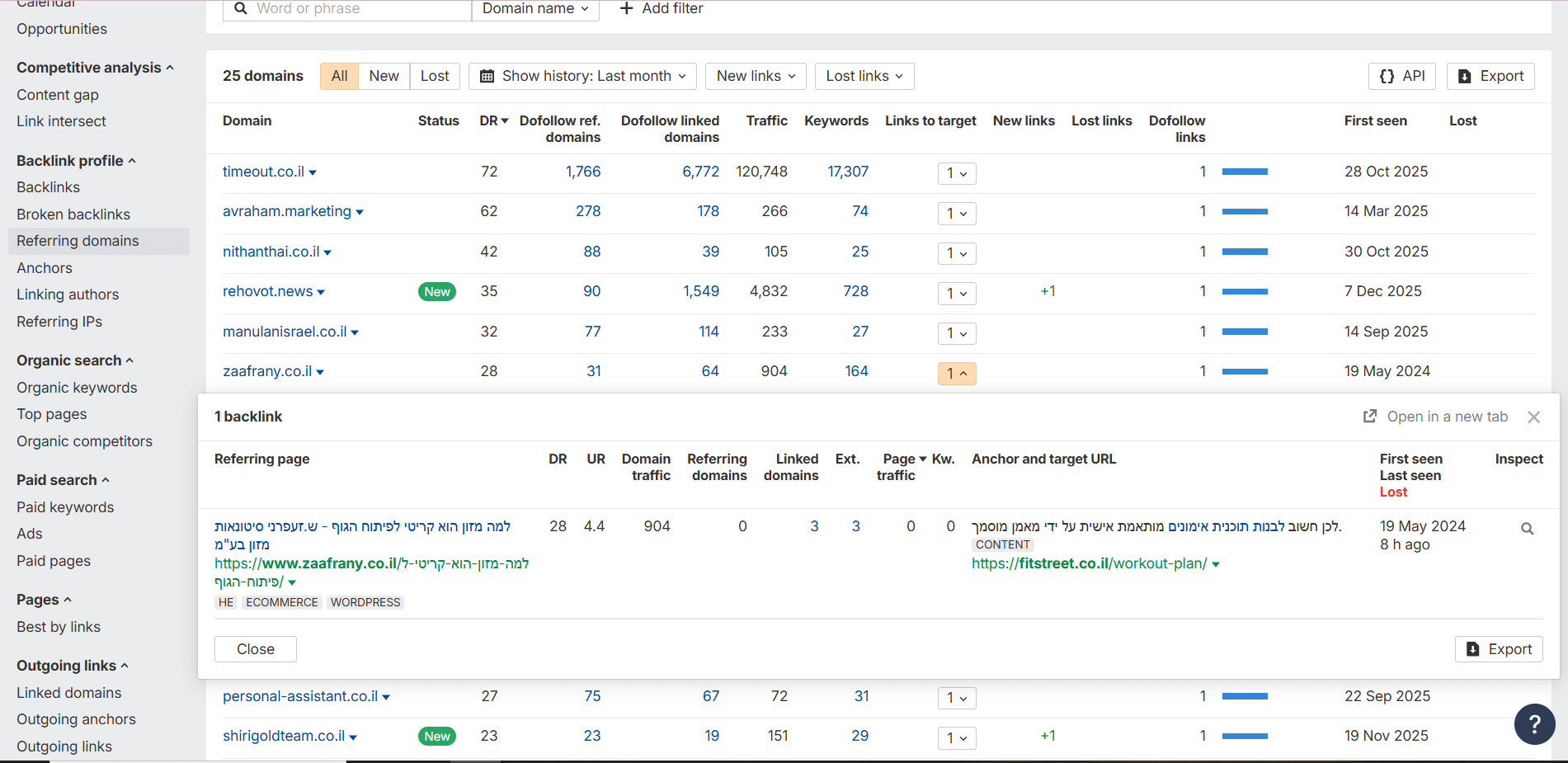
Task: Open the Lost links filter dropdown
Action: click(x=864, y=76)
